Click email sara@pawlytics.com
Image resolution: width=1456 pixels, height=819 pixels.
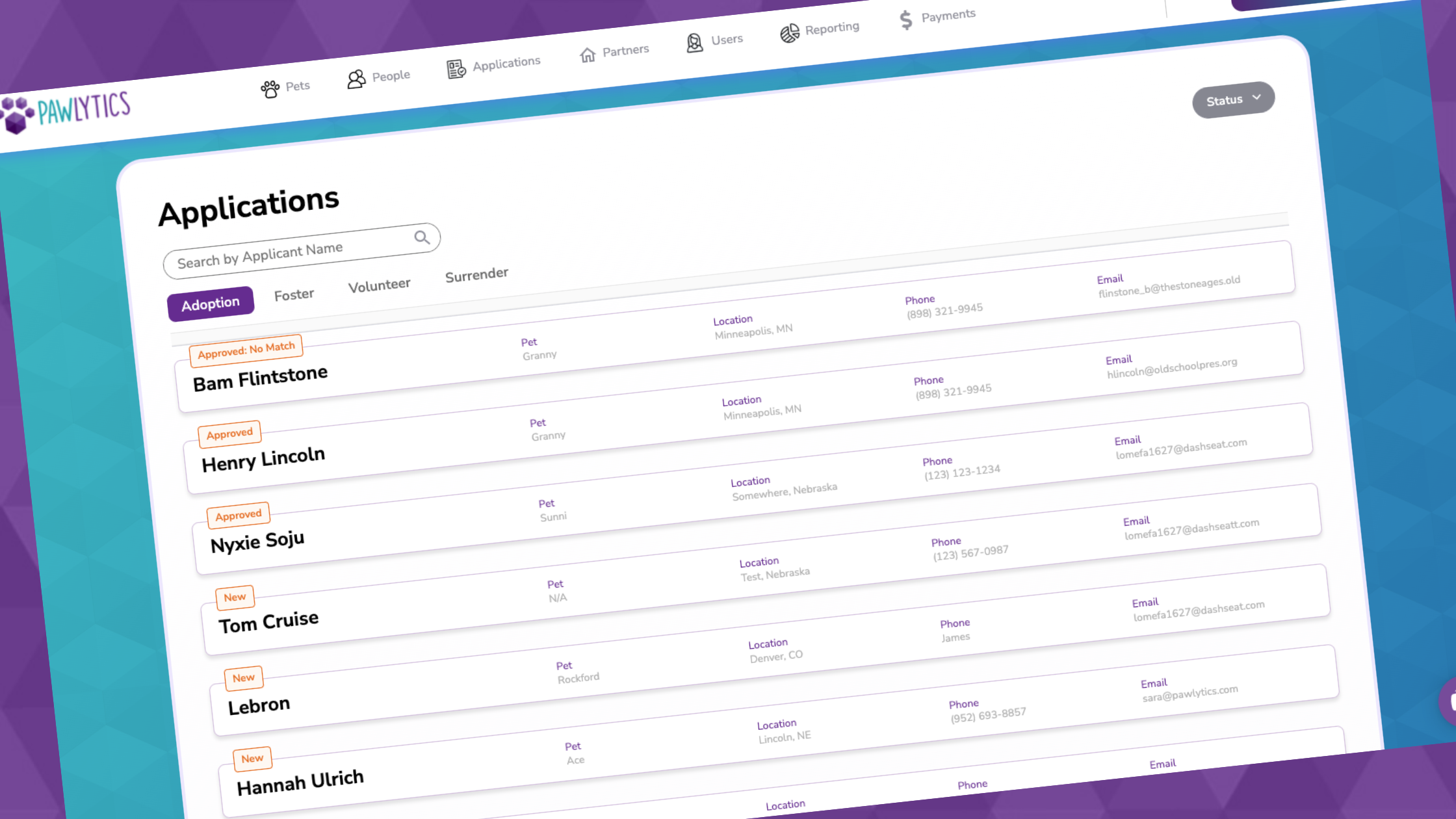[1190, 694]
